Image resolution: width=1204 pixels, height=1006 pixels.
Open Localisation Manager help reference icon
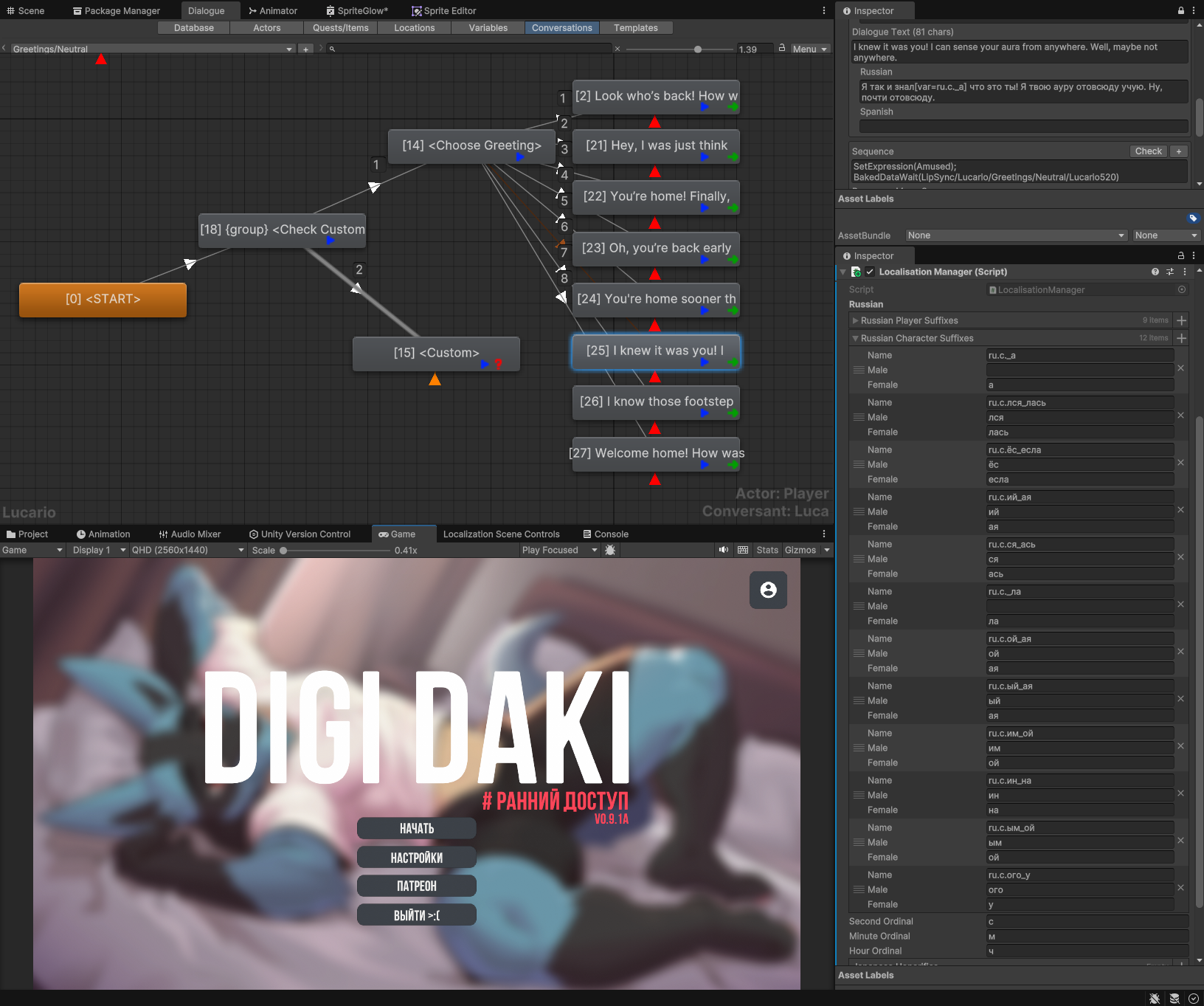(1155, 272)
